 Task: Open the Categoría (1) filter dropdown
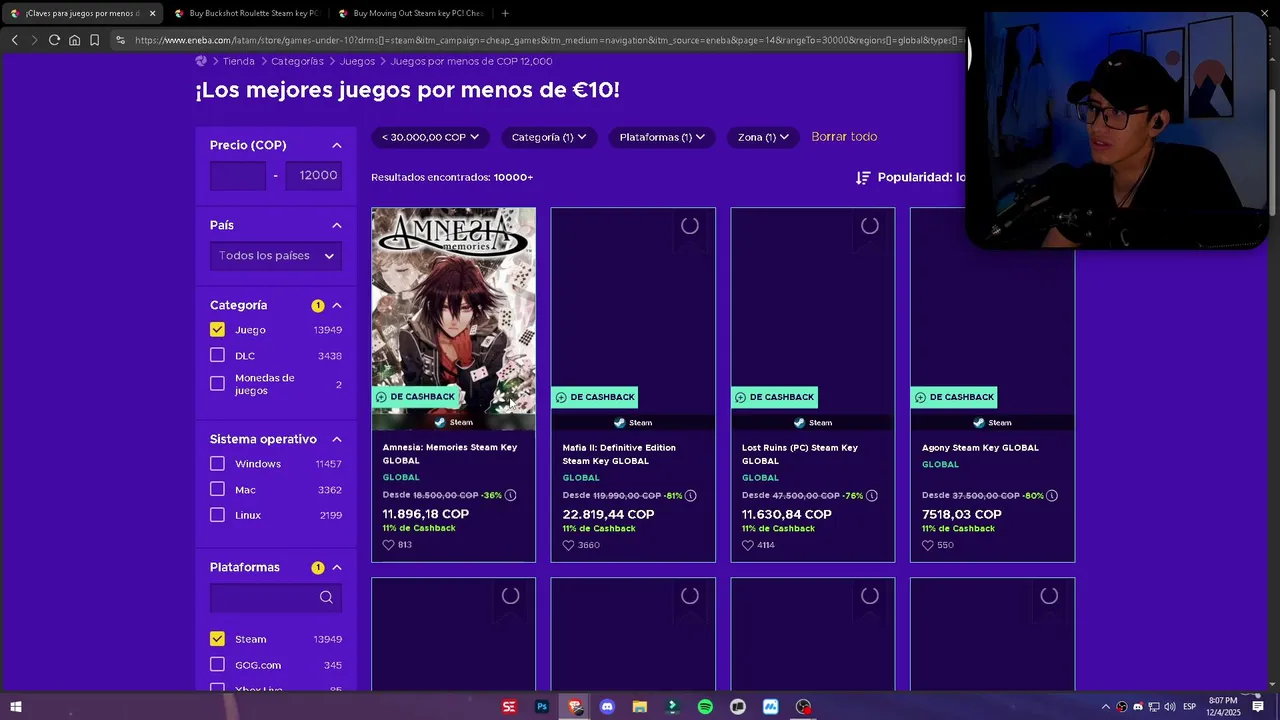tap(549, 137)
